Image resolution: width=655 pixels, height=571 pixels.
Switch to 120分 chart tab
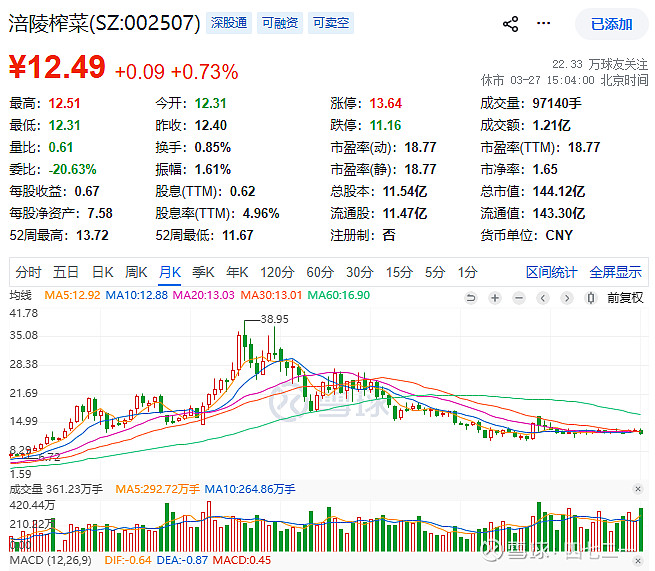point(277,272)
